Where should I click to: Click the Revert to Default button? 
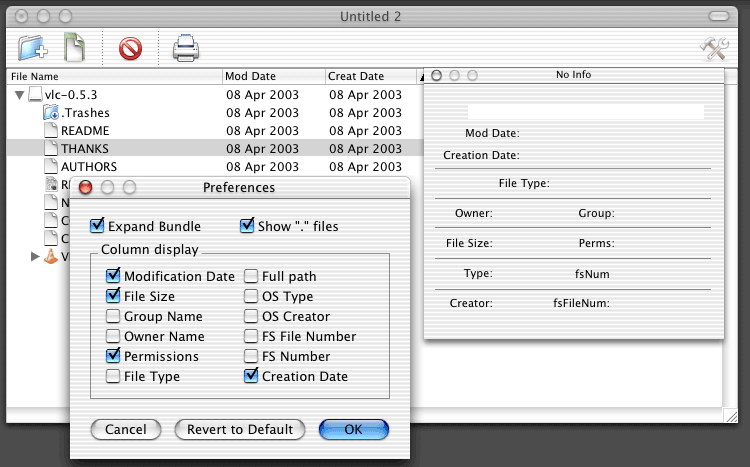240,429
